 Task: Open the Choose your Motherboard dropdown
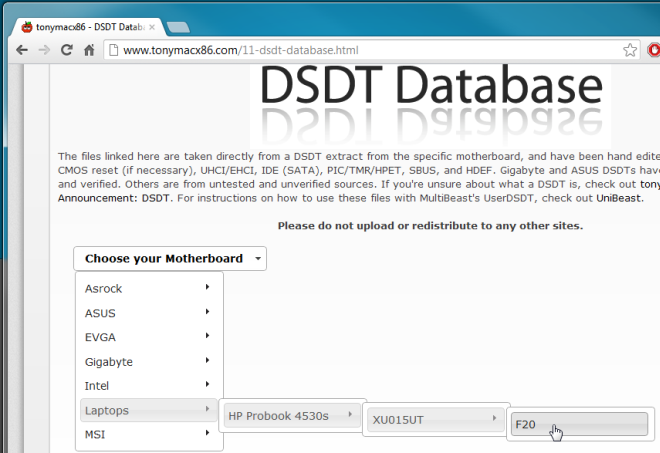[170, 258]
